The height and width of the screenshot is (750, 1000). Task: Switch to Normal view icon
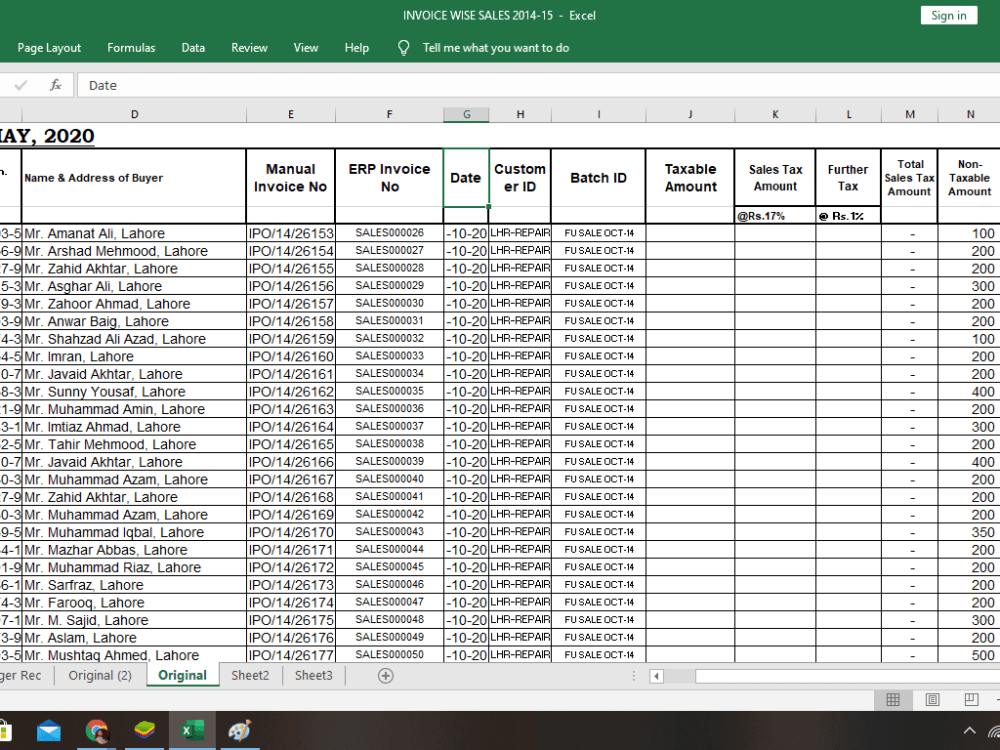pyautogui.click(x=893, y=700)
